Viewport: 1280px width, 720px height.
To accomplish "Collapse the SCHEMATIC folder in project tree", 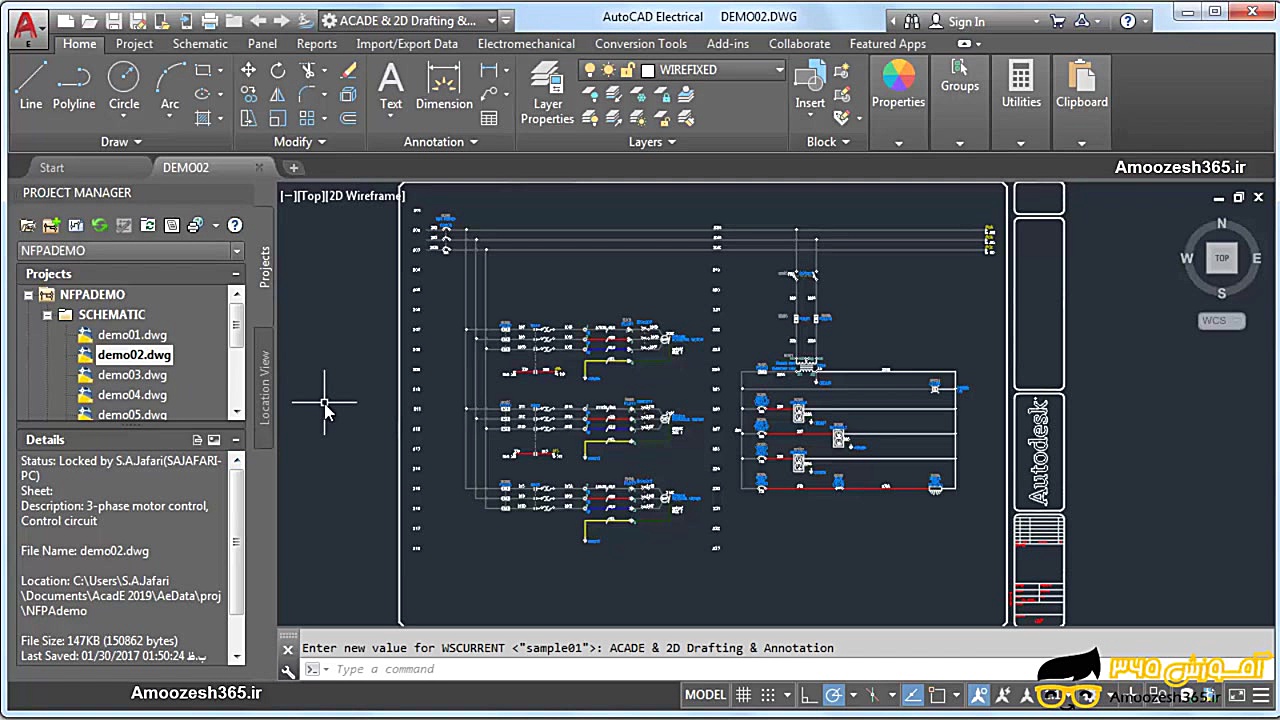I will tap(47, 315).
